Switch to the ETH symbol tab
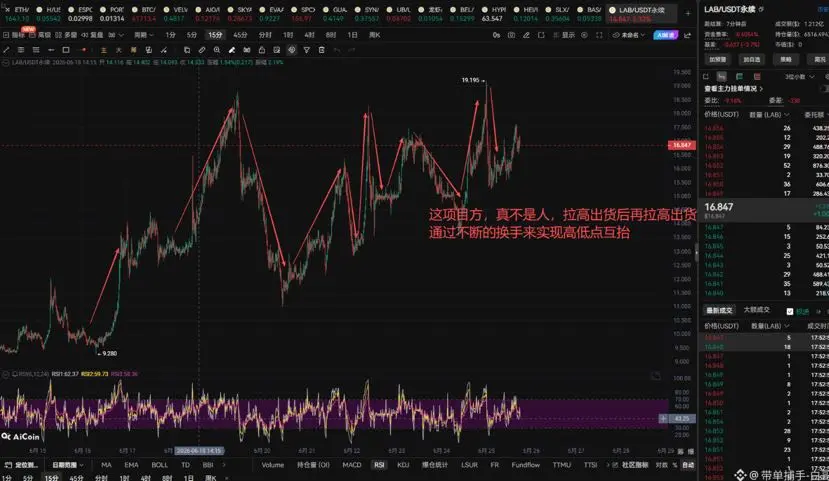829x481 pixels. pyautogui.click(x=17, y=14)
